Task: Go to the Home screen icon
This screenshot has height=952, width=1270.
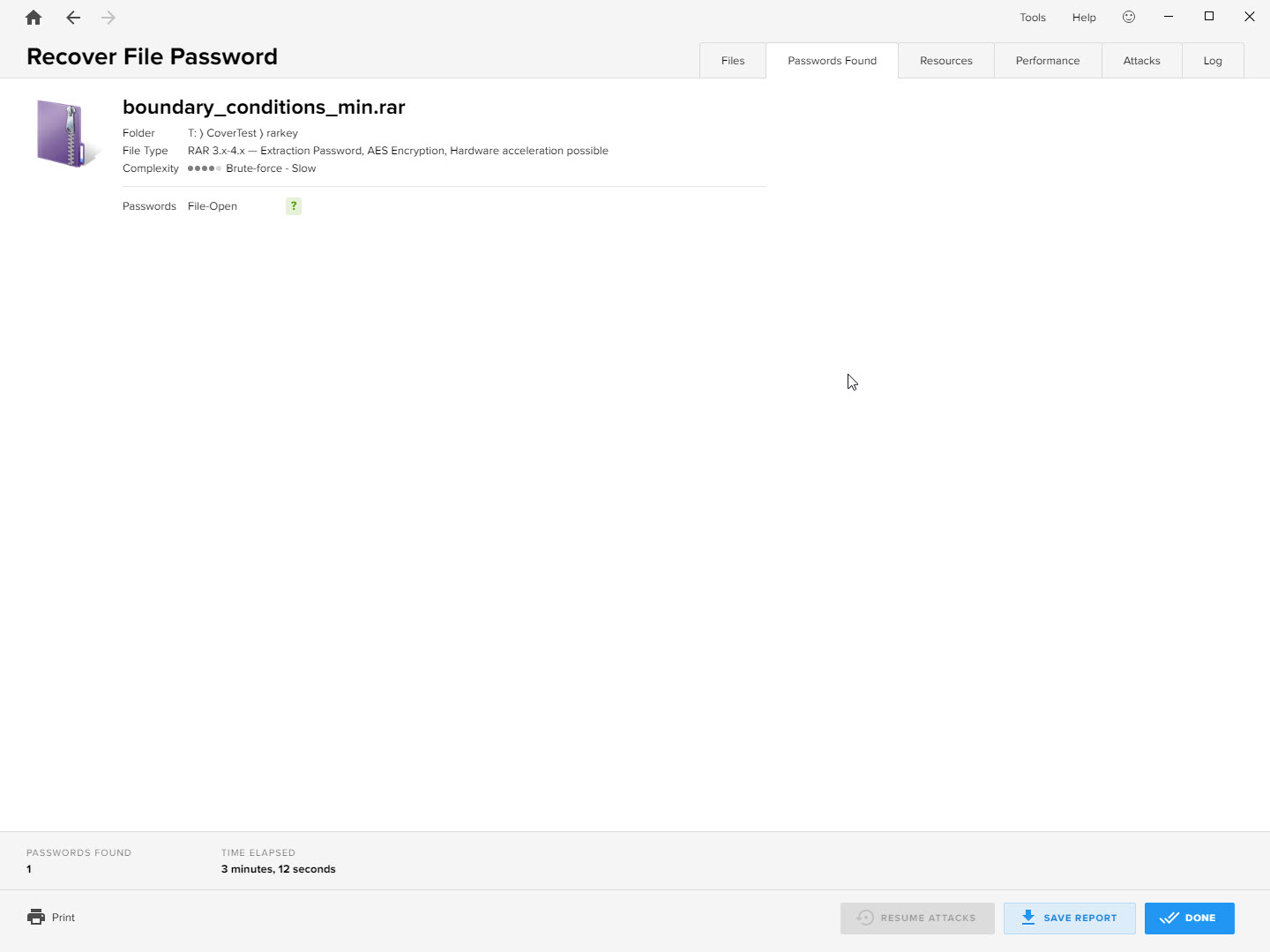Action: [34, 18]
